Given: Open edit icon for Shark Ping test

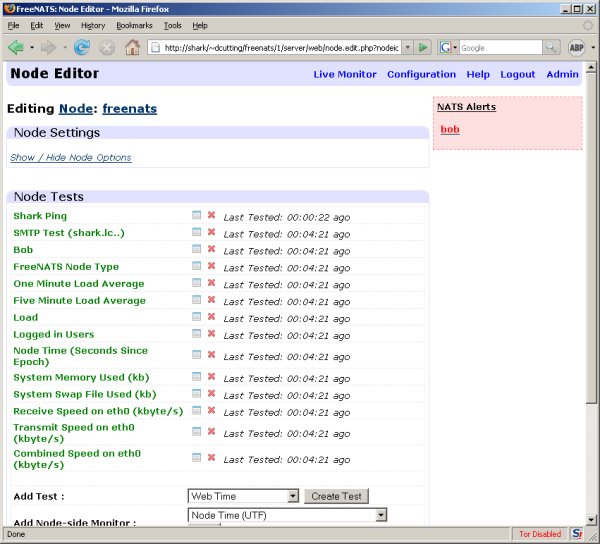Looking at the screenshot, I should coord(196,215).
